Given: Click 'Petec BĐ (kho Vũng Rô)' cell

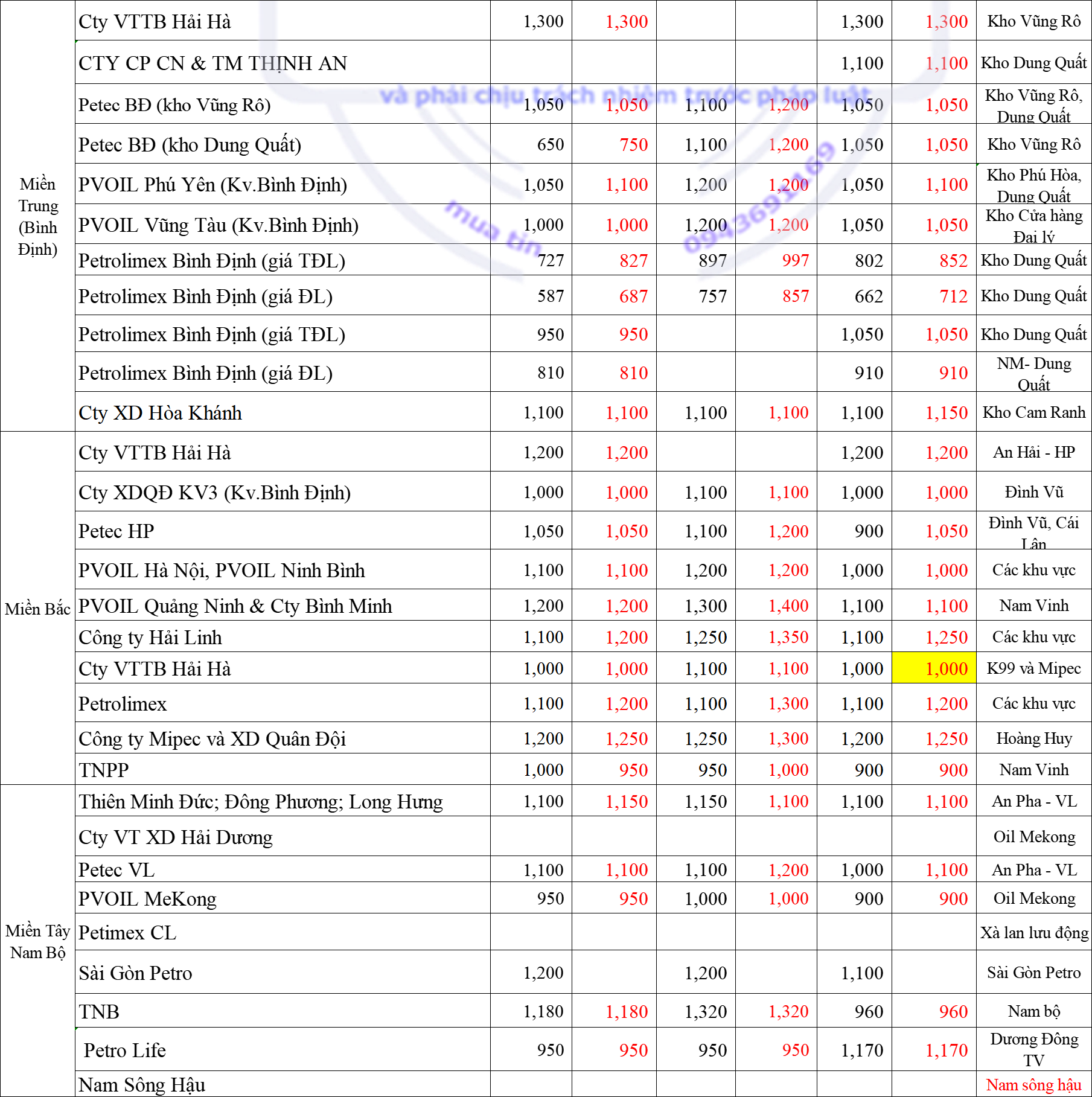Looking at the screenshot, I should (x=283, y=104).
